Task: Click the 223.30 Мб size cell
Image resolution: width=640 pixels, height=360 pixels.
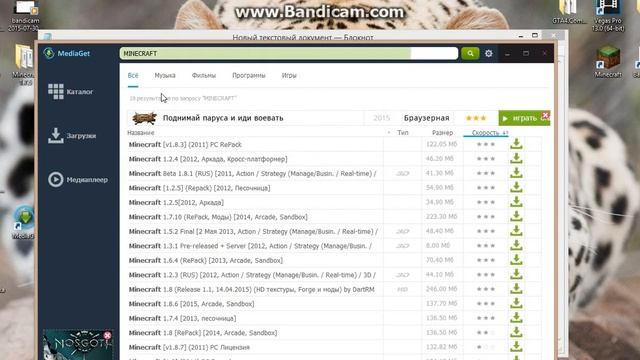Action: click(x=441, y=217)
